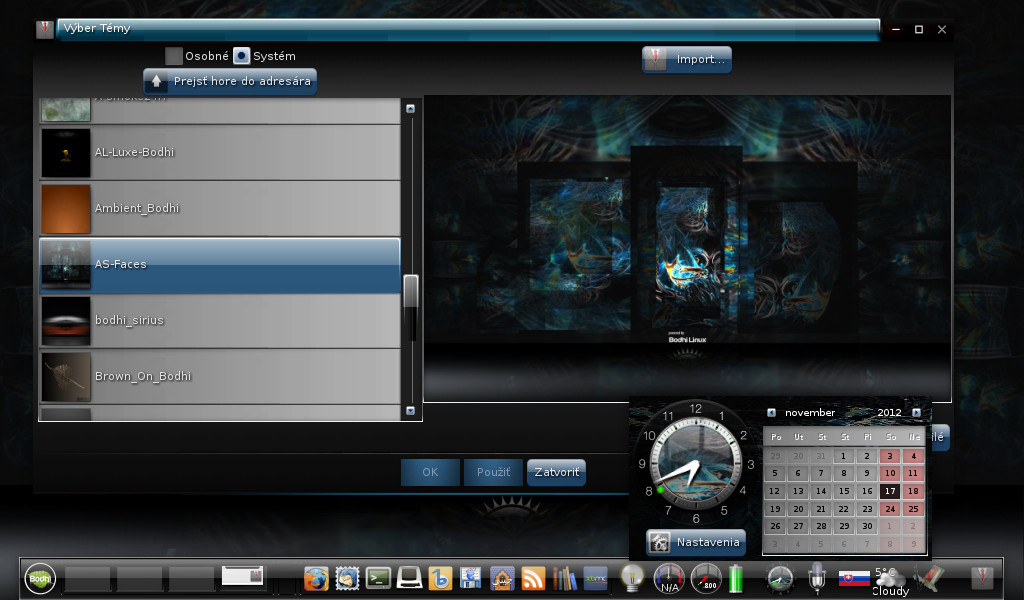
Task: Apply theme with Použiť button
Action: [x=493, y=472]
